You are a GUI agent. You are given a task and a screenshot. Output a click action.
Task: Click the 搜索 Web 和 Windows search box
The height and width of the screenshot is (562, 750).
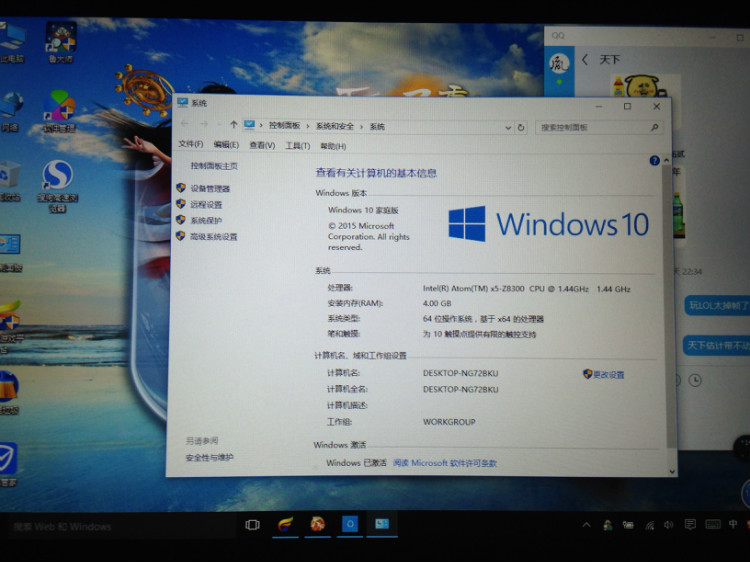(120, 527)
